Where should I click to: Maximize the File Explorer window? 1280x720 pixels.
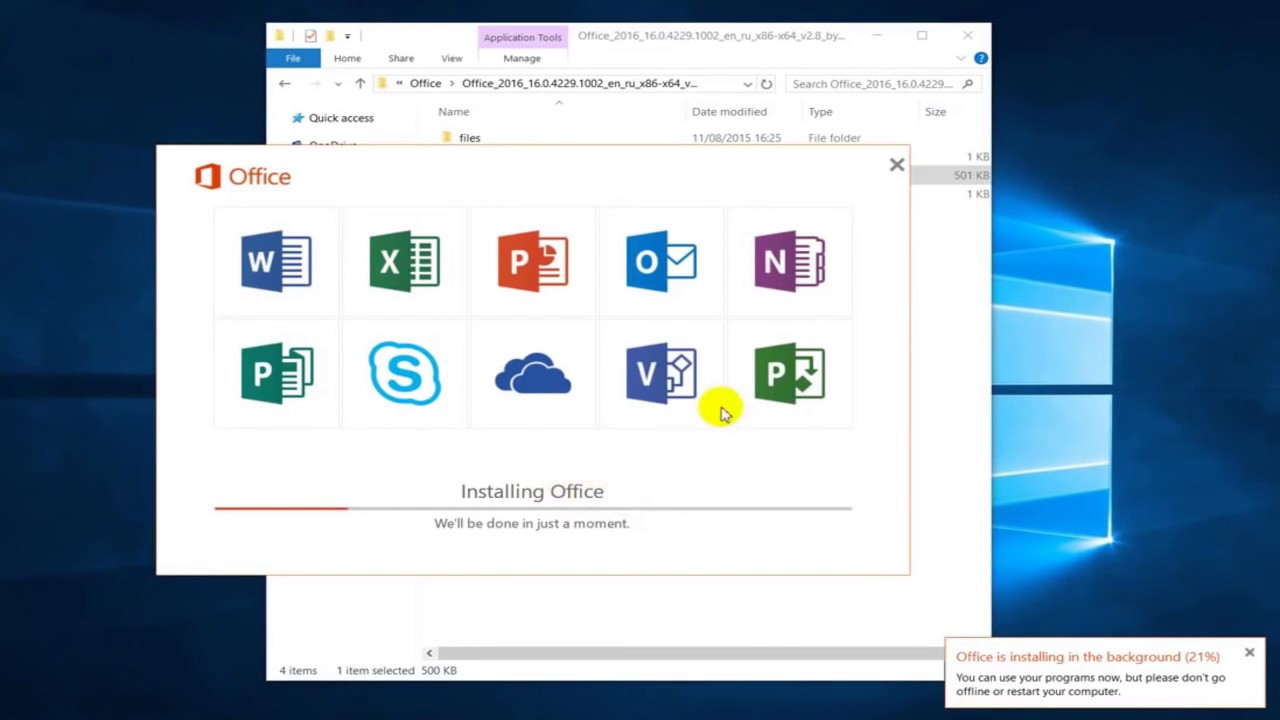coord(922,36)
